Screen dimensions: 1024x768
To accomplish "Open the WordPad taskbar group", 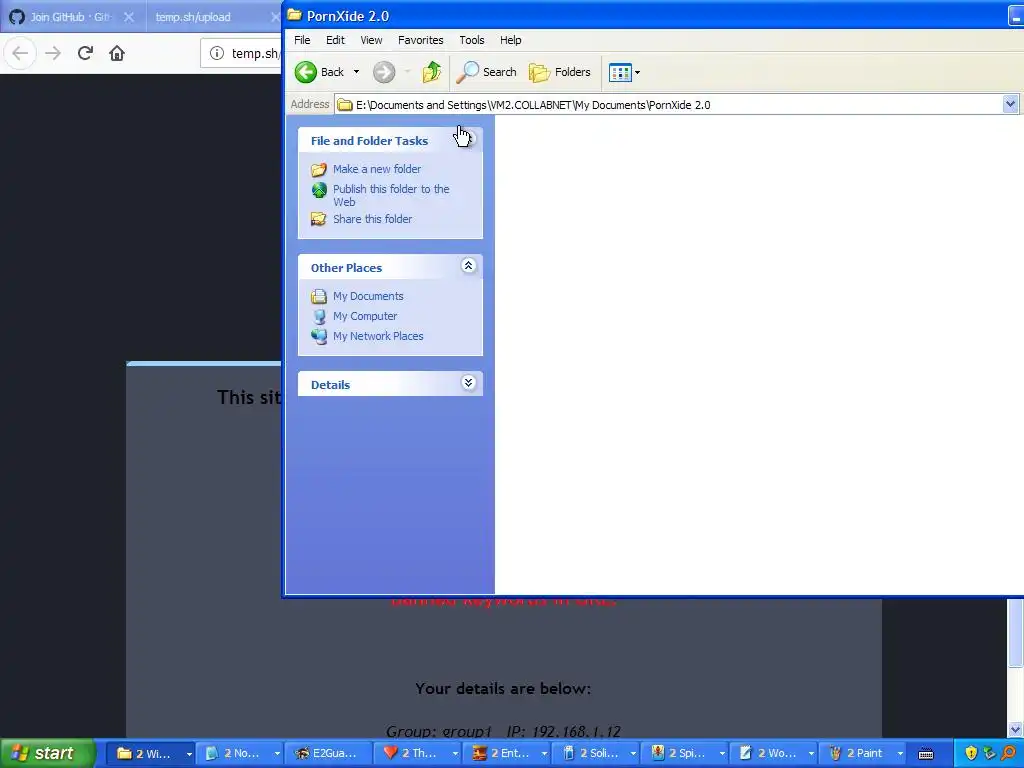I will 775,753.
